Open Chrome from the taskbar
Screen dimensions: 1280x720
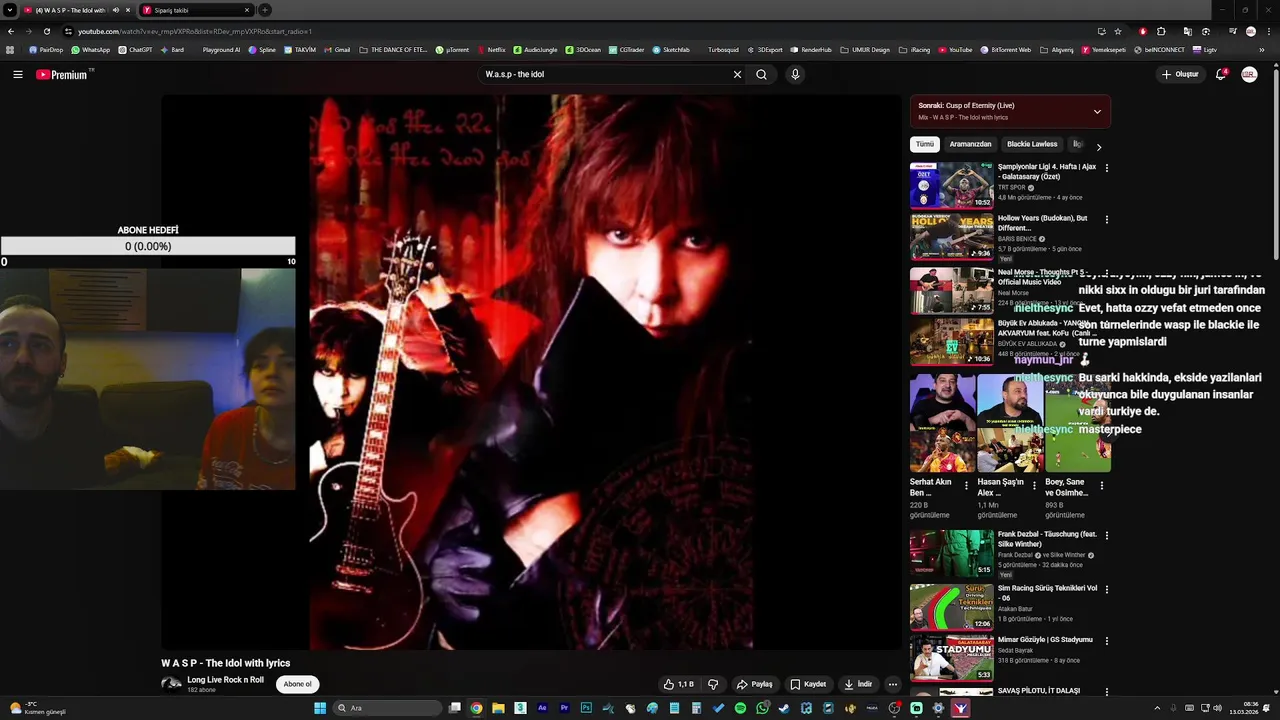click(x=476, y=708)
